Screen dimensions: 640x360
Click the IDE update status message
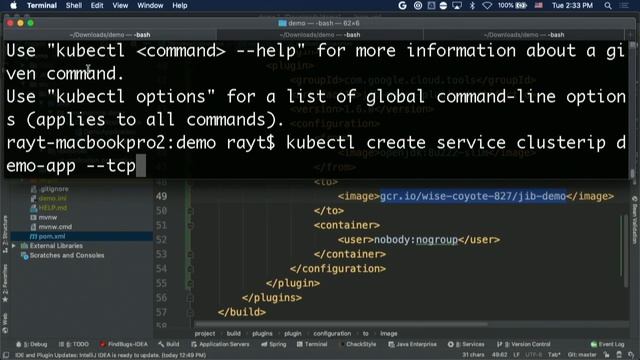click(110, 356)
